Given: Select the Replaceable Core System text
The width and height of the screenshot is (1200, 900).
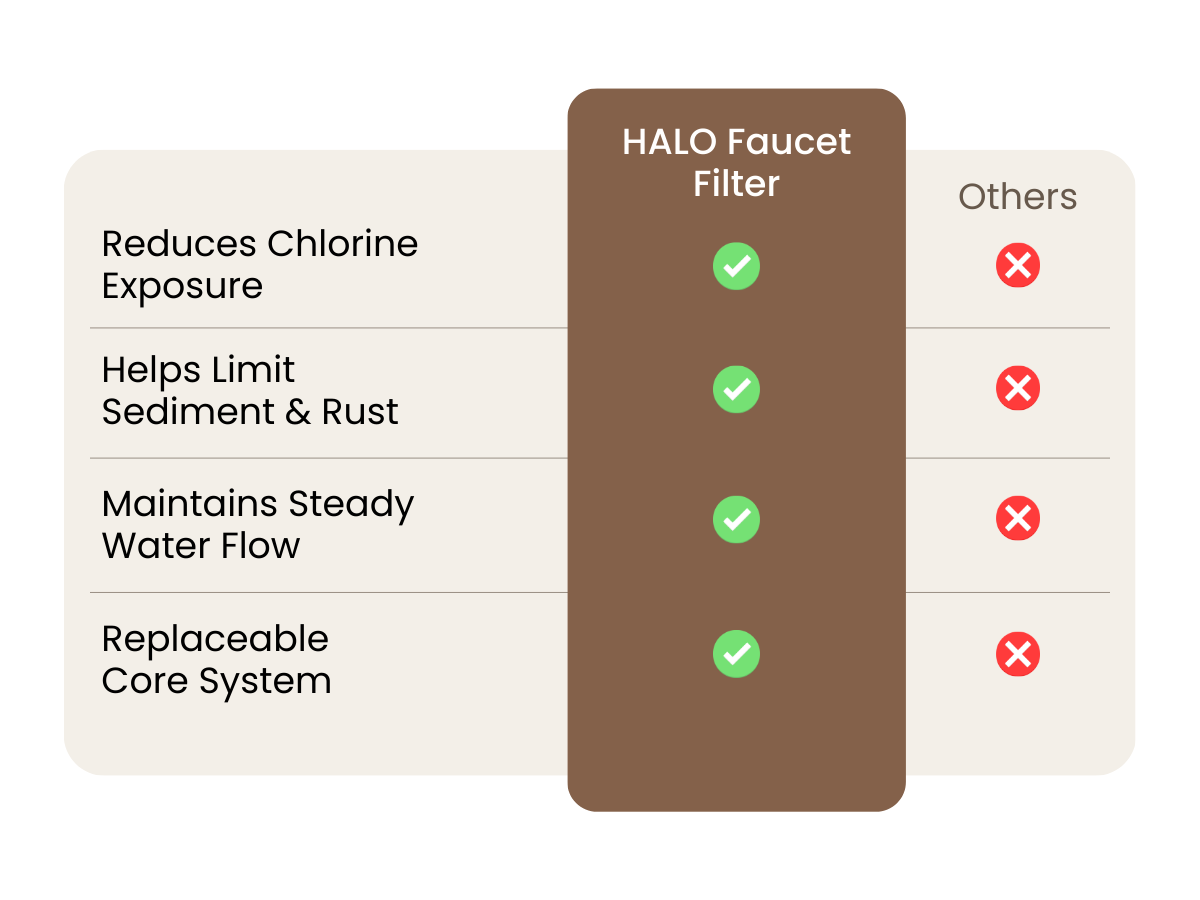Looking at the screenshot, I should point(216,659).
